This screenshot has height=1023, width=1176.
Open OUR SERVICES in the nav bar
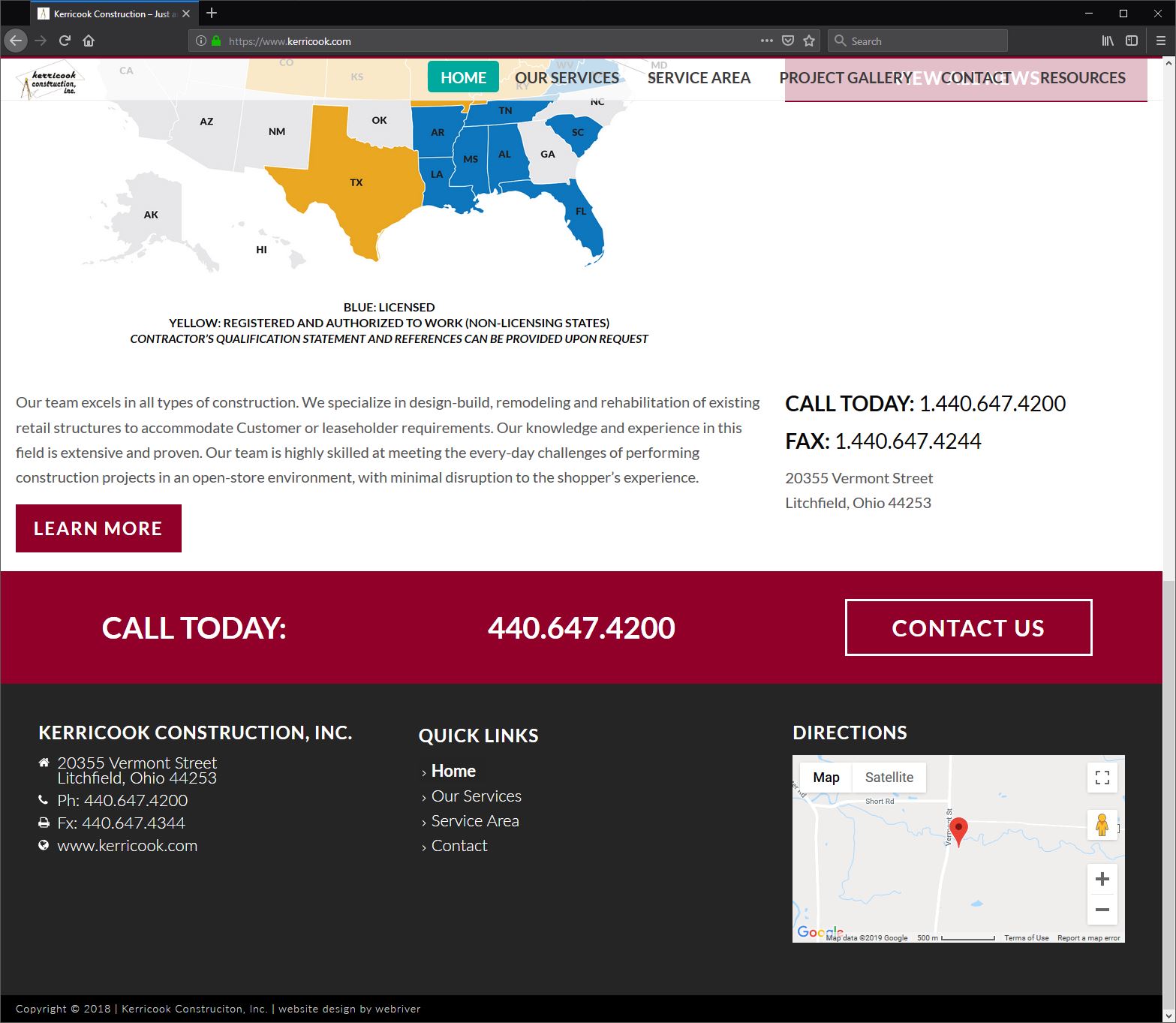[x=567, y=77]
